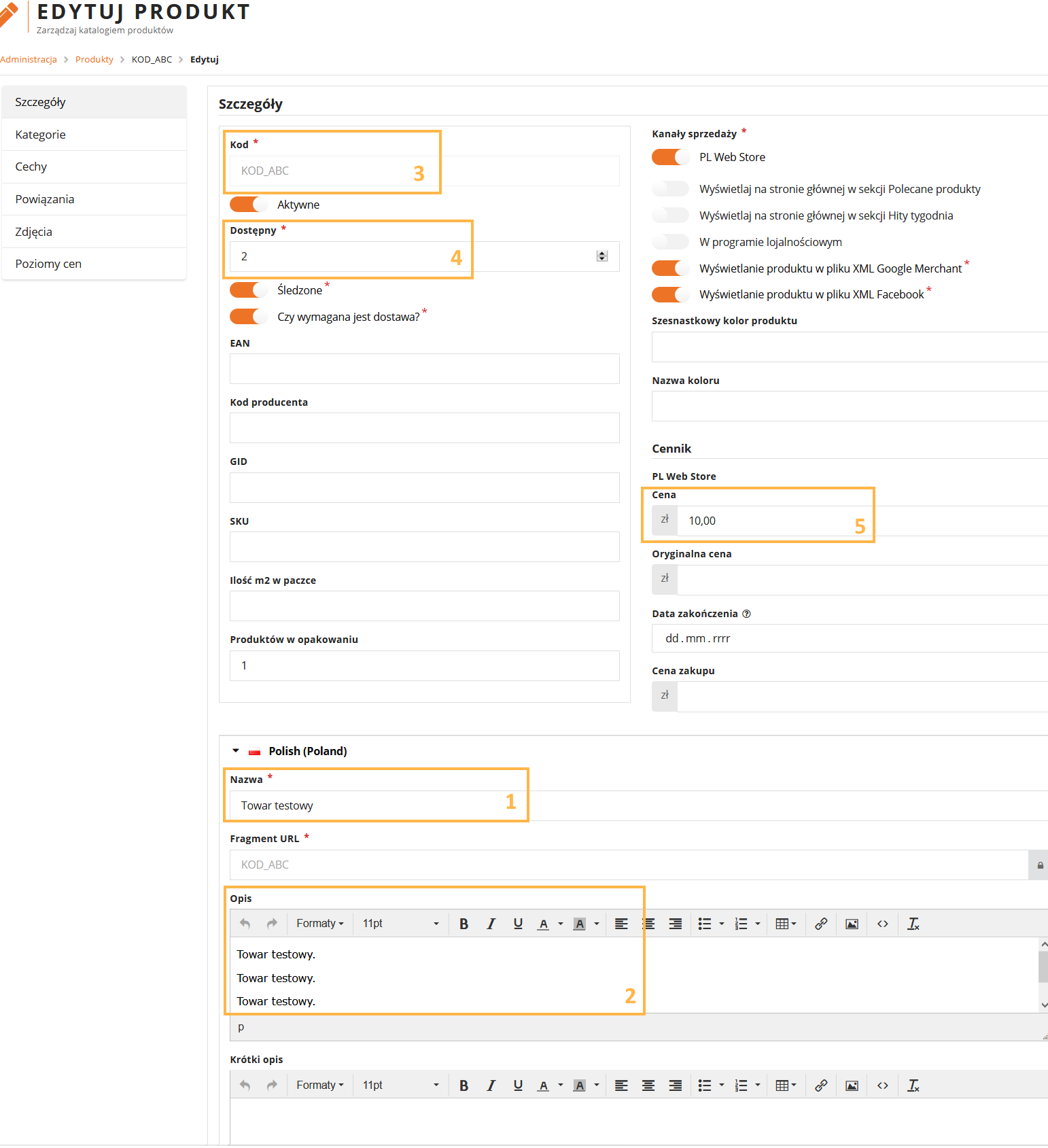
Task: Open text color picker arrow in Opis editor
Action: pyautogui.click(x=561, y=924)
